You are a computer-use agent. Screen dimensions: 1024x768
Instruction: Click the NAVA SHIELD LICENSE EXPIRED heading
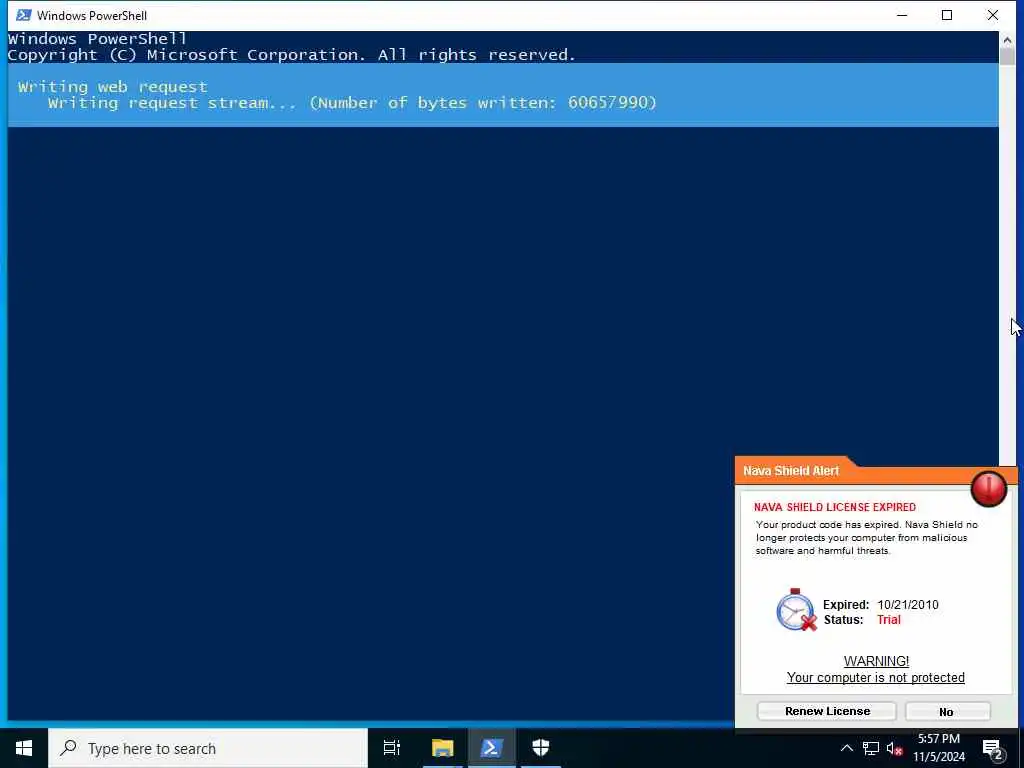[x=835, y=507]
